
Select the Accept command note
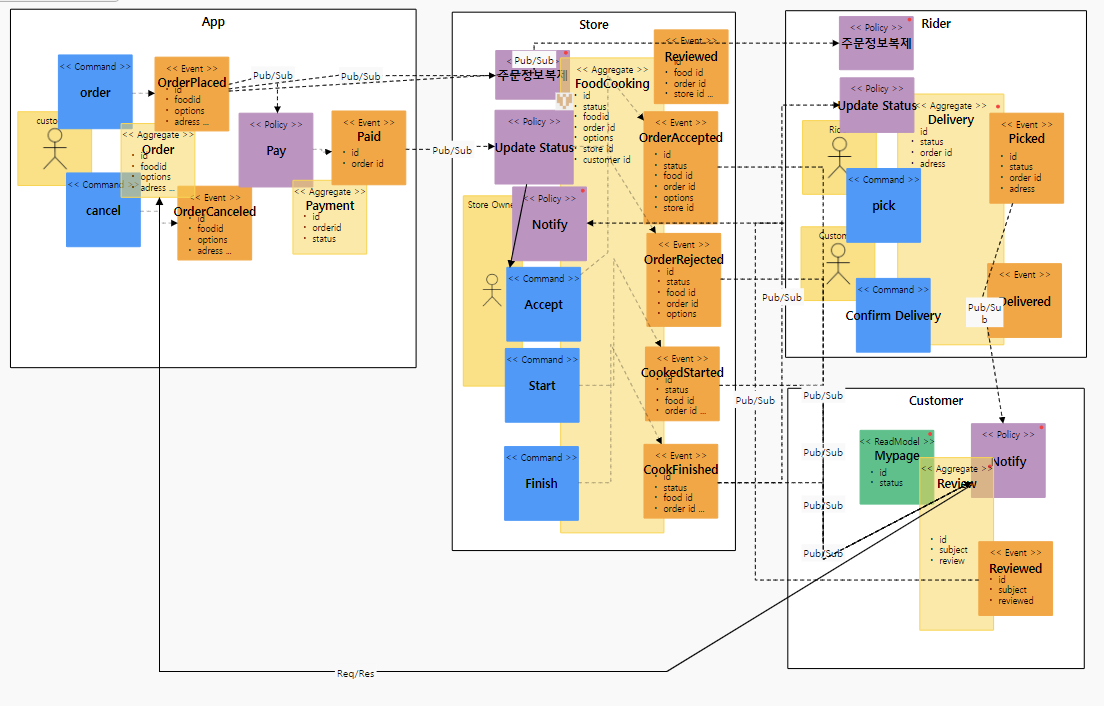coord(544,304)
